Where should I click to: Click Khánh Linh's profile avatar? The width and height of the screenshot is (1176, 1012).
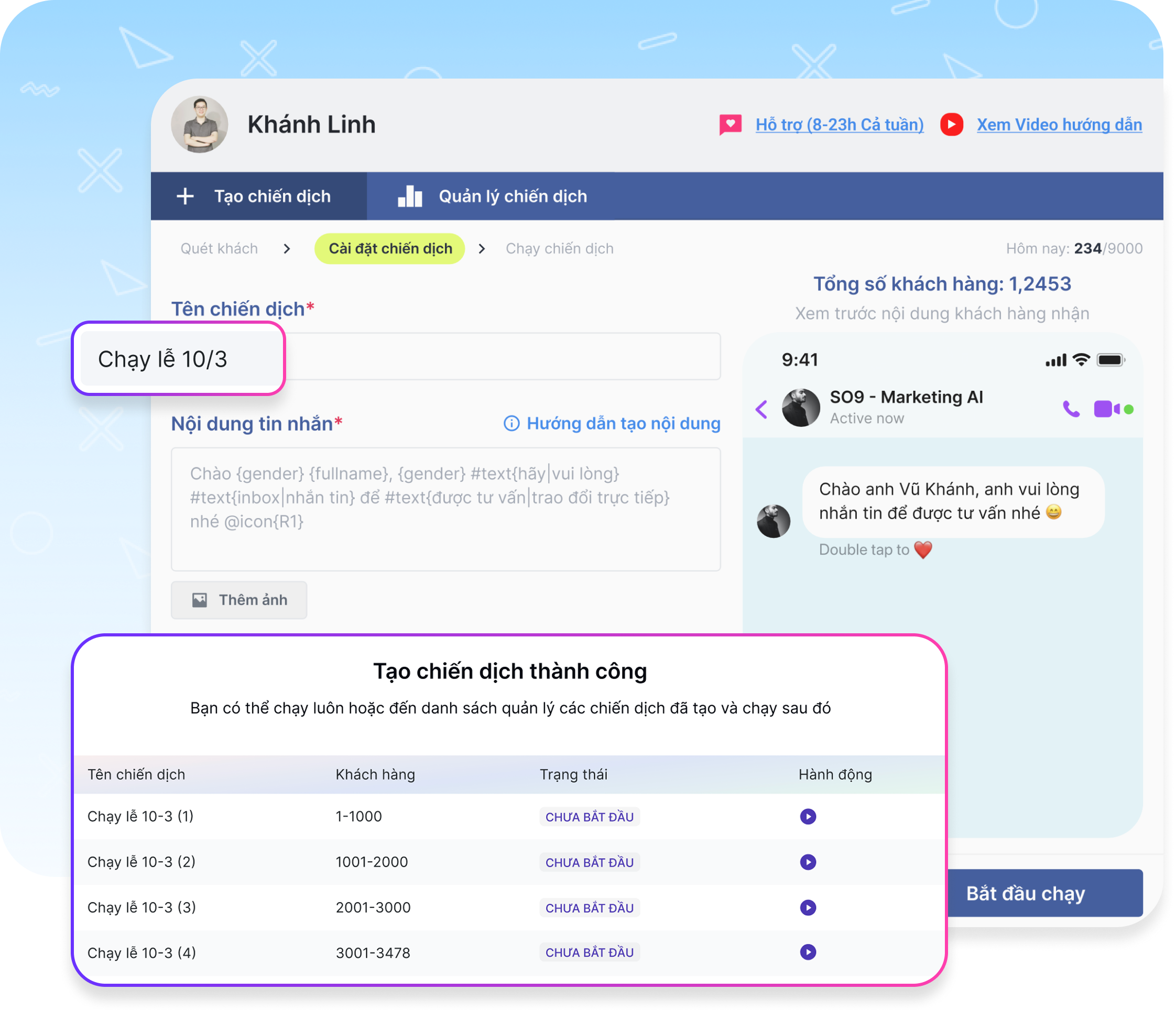199,124
